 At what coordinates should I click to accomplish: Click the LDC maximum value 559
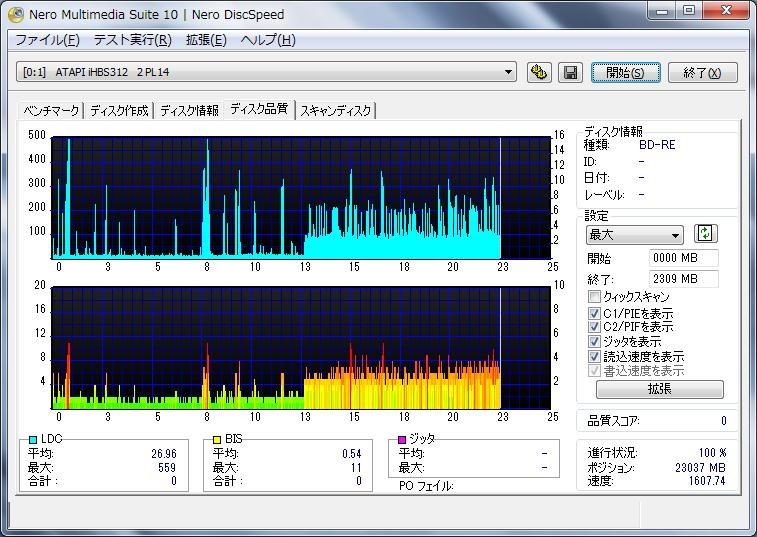coord(167,467)
